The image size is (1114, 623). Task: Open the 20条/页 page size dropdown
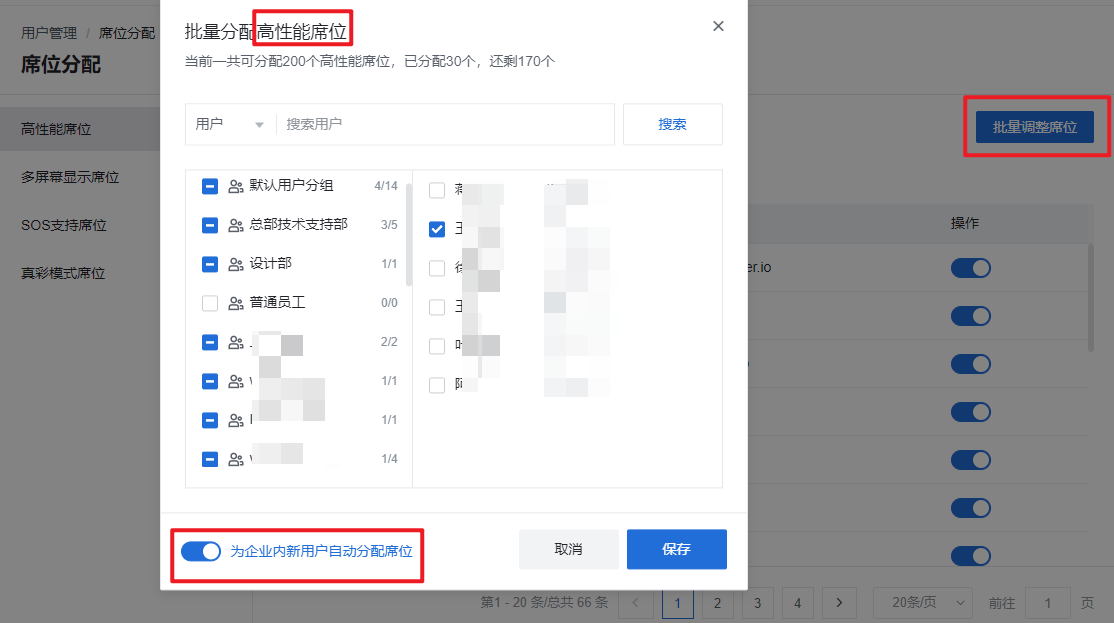pos(922,602)
